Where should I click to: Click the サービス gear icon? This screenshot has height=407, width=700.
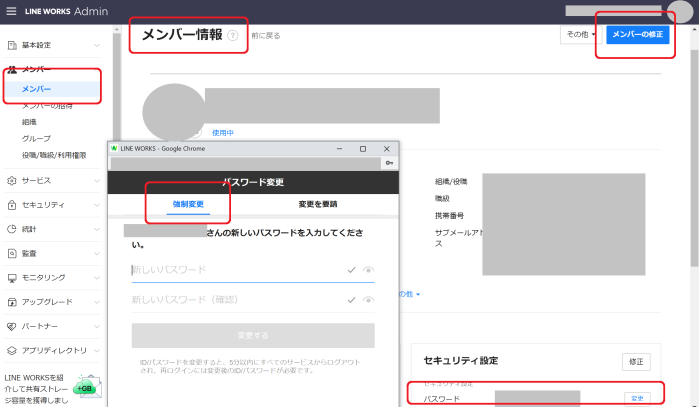pyautogui.click(x=12, y=181)
